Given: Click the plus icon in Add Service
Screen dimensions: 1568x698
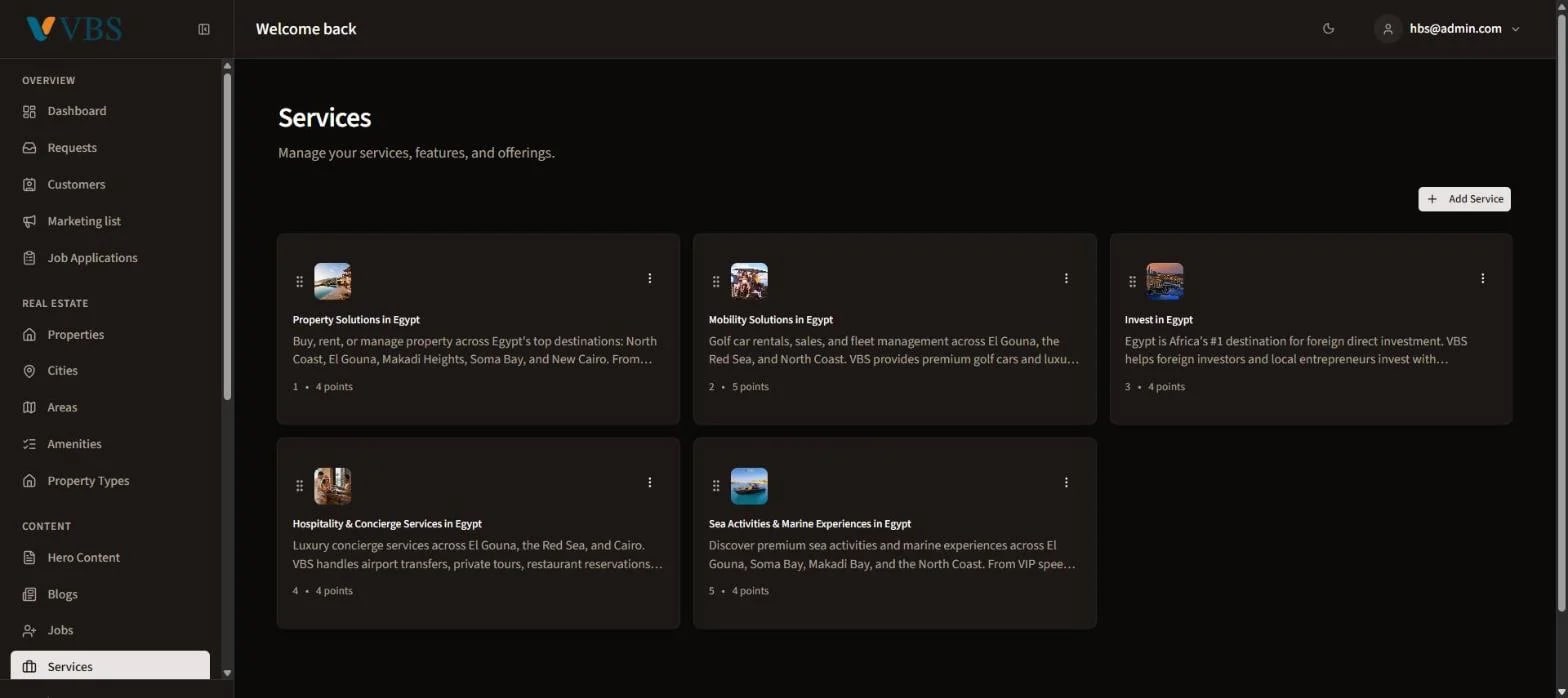Looking at the screenshot, I should coord(1432,199).
